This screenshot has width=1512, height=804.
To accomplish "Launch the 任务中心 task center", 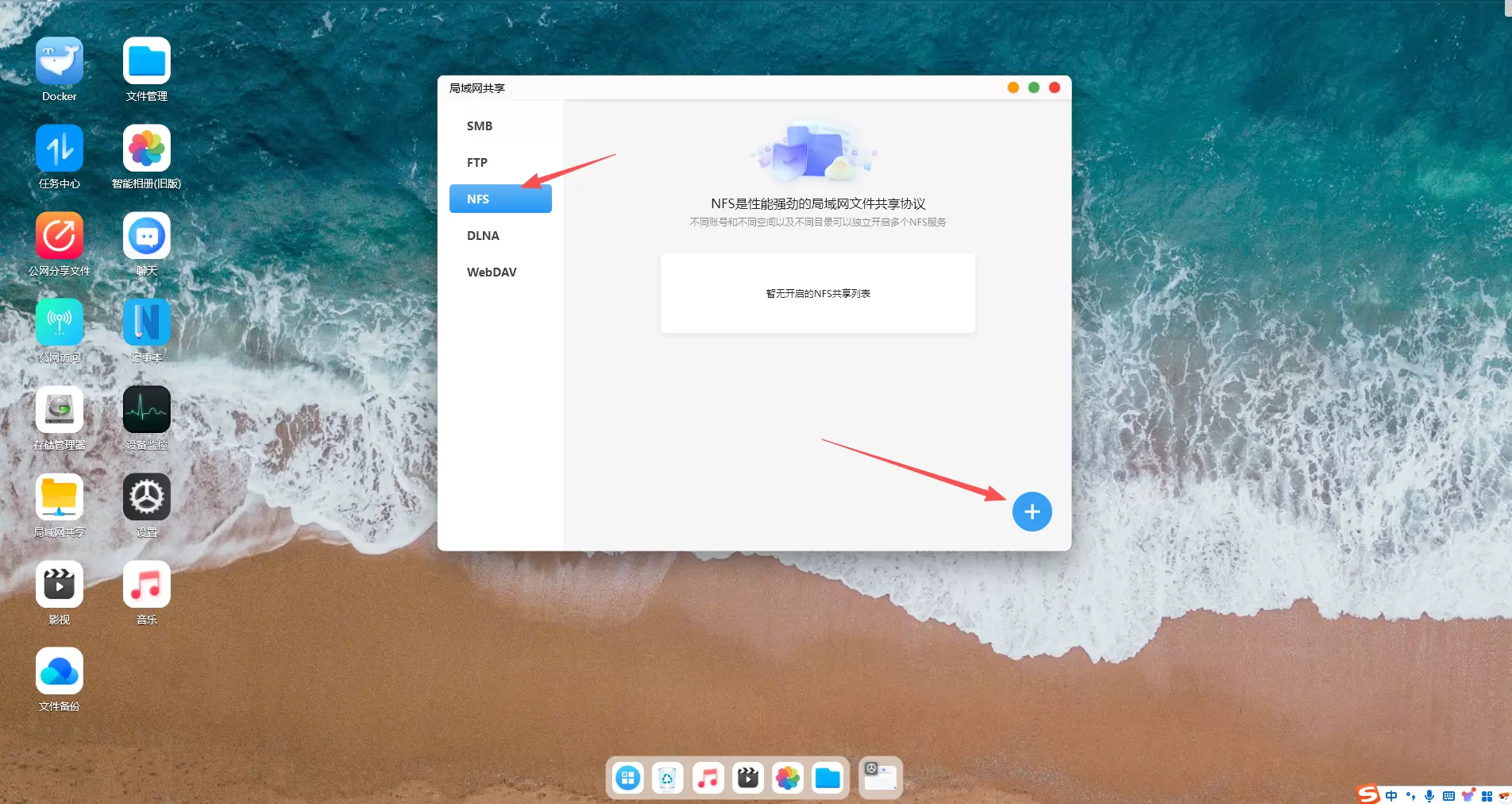I will 60,149.
